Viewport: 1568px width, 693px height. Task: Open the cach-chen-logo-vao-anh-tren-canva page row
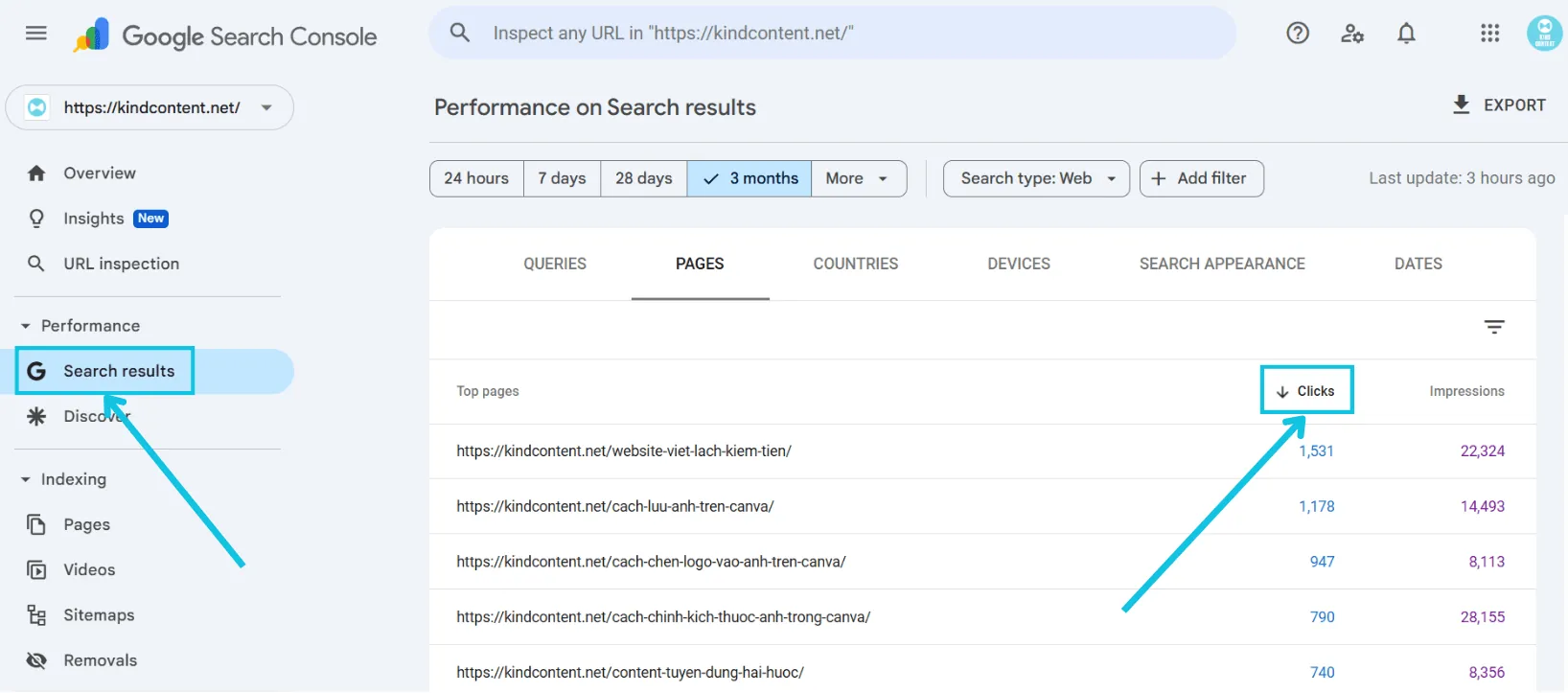(x=982, y=562)
